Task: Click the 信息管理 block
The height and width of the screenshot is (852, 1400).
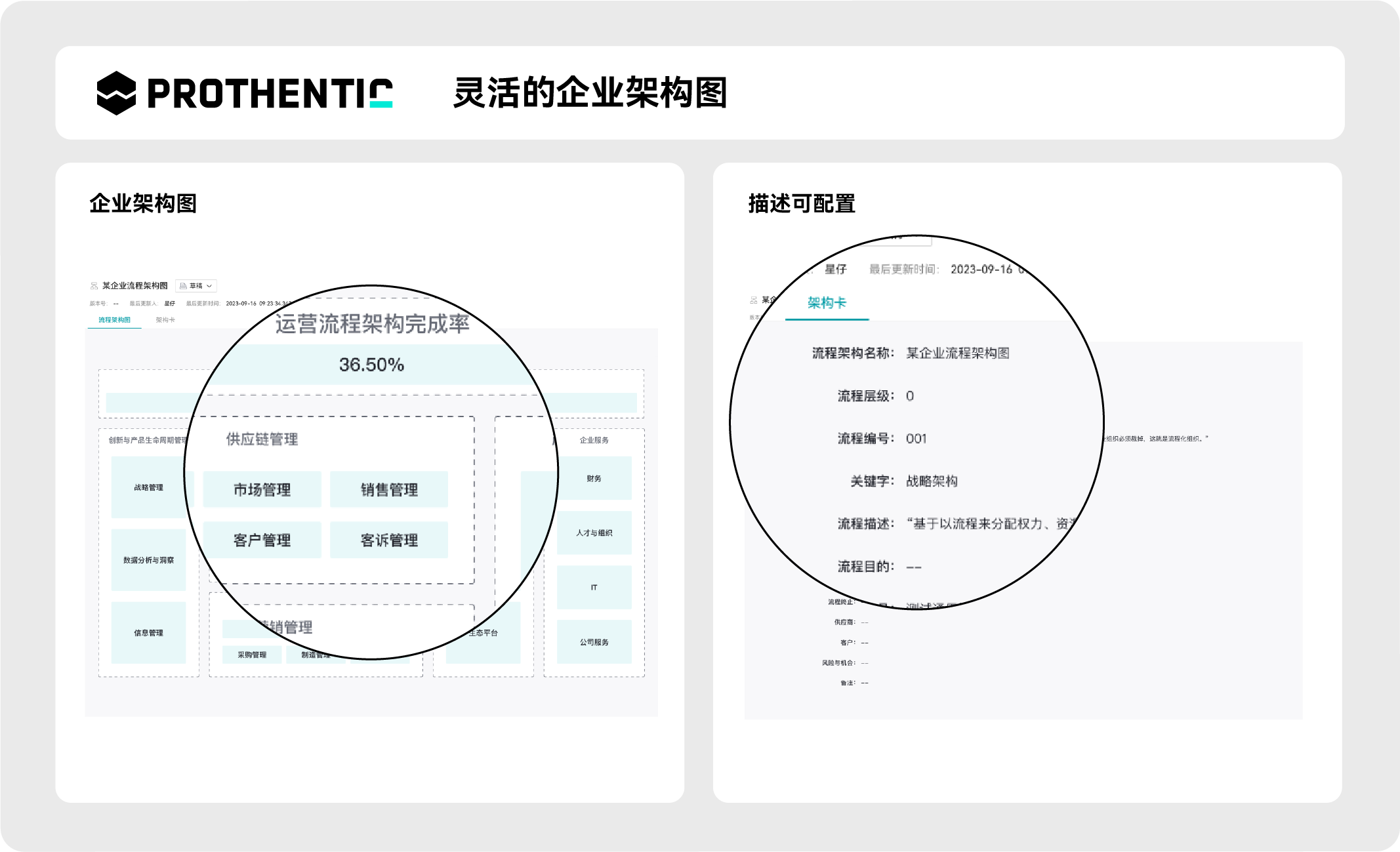Action: tap(148, 633)
